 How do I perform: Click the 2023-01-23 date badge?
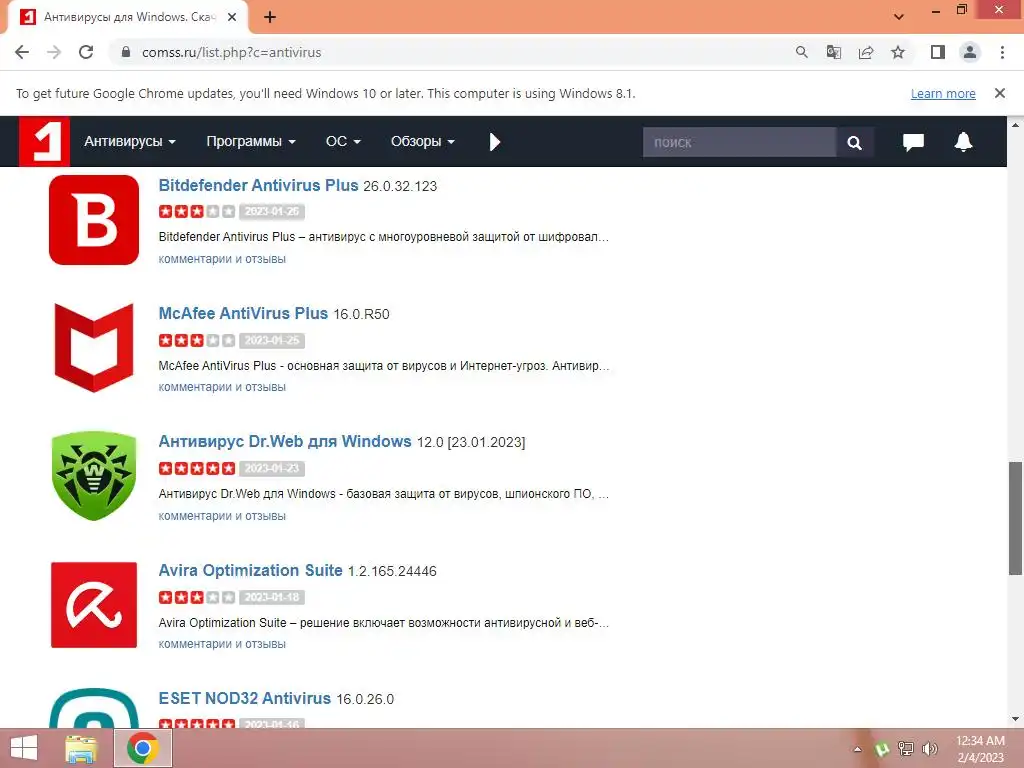point(272,468)
